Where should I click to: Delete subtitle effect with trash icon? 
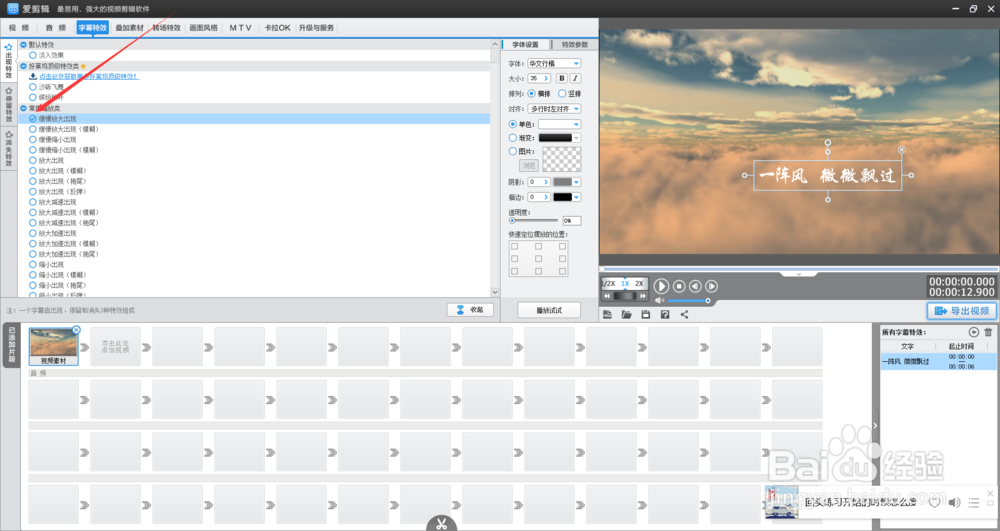tap(988, 332)
